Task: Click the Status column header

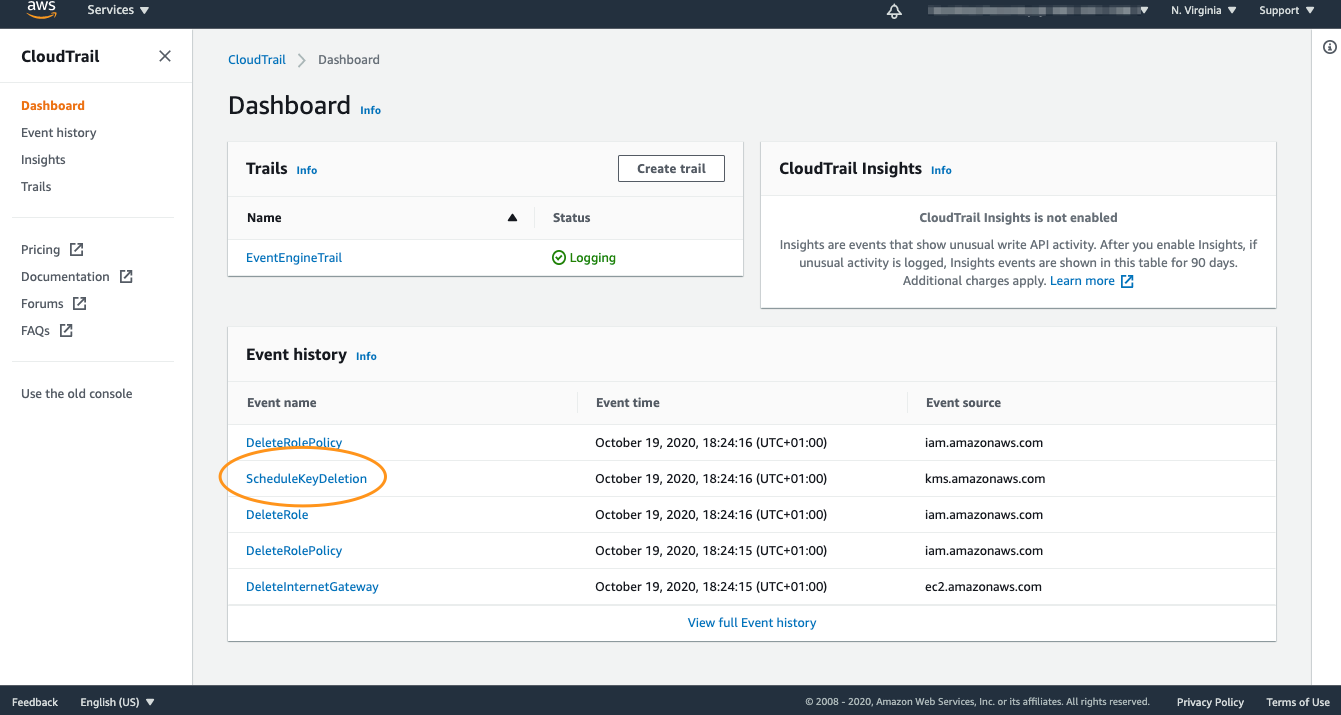Action: coord(572,217)
